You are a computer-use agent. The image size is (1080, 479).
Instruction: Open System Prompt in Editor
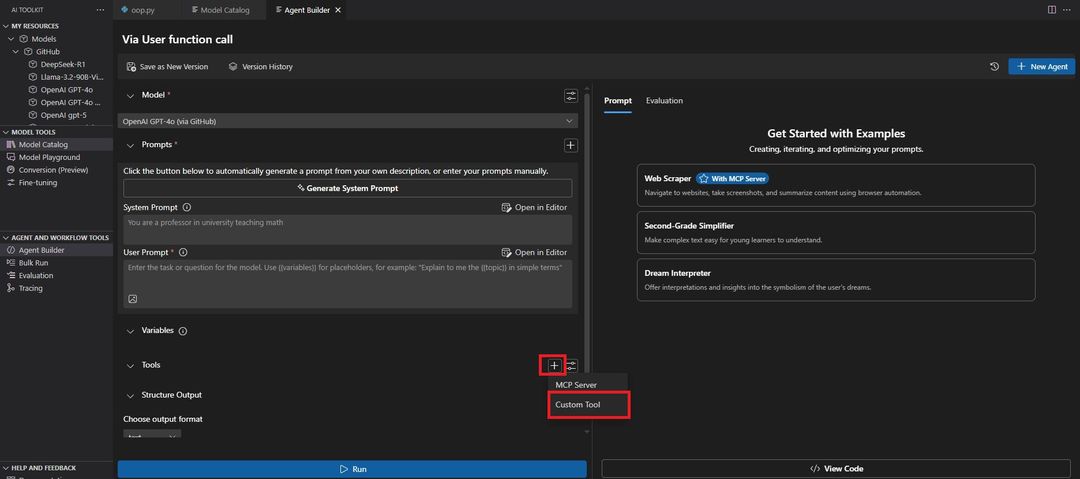tap(534, 207)
